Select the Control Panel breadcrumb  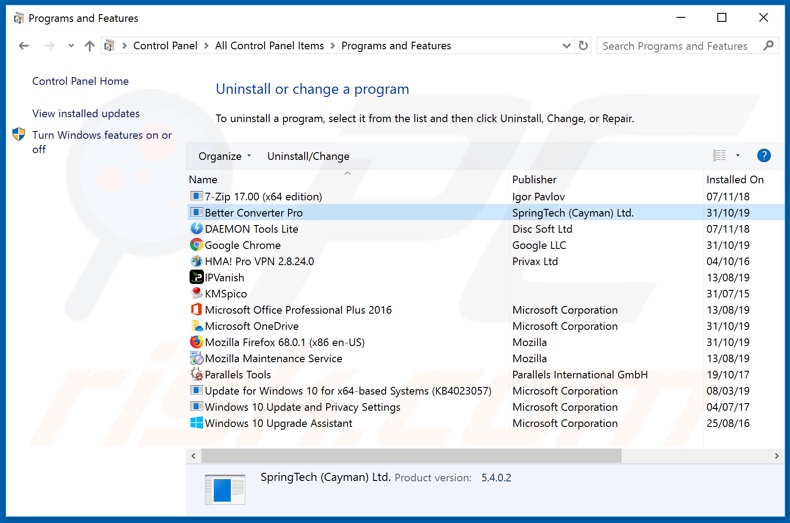click(165, 46)
